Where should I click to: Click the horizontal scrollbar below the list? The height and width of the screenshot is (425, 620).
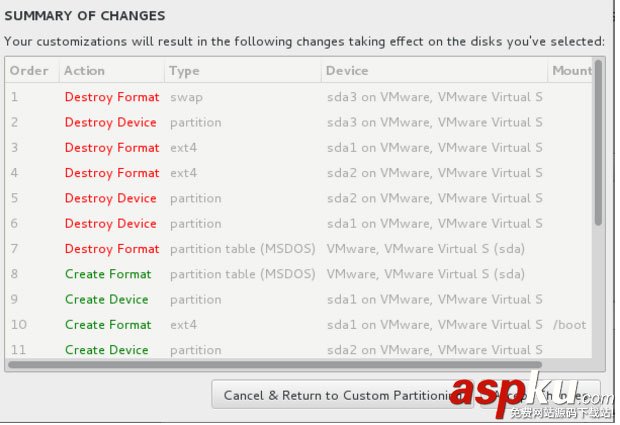click(x=274, y=365)
